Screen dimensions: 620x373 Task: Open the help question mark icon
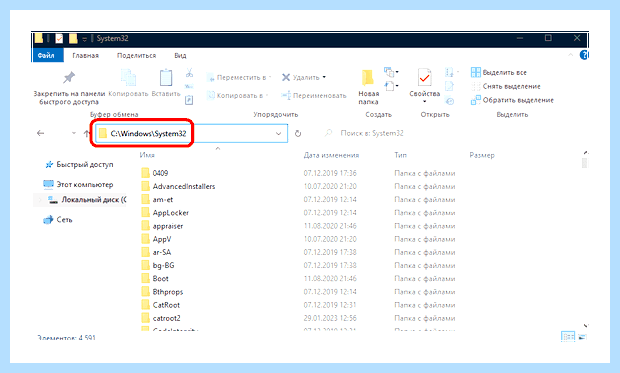(x=584, y=55)
